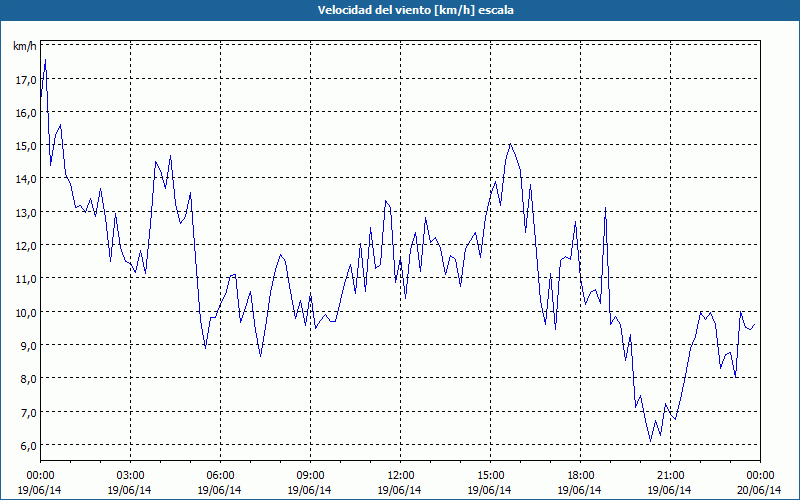
Task: Click the '09:00' time axis label
Action: pyautogui.click(x=310, y=476)
